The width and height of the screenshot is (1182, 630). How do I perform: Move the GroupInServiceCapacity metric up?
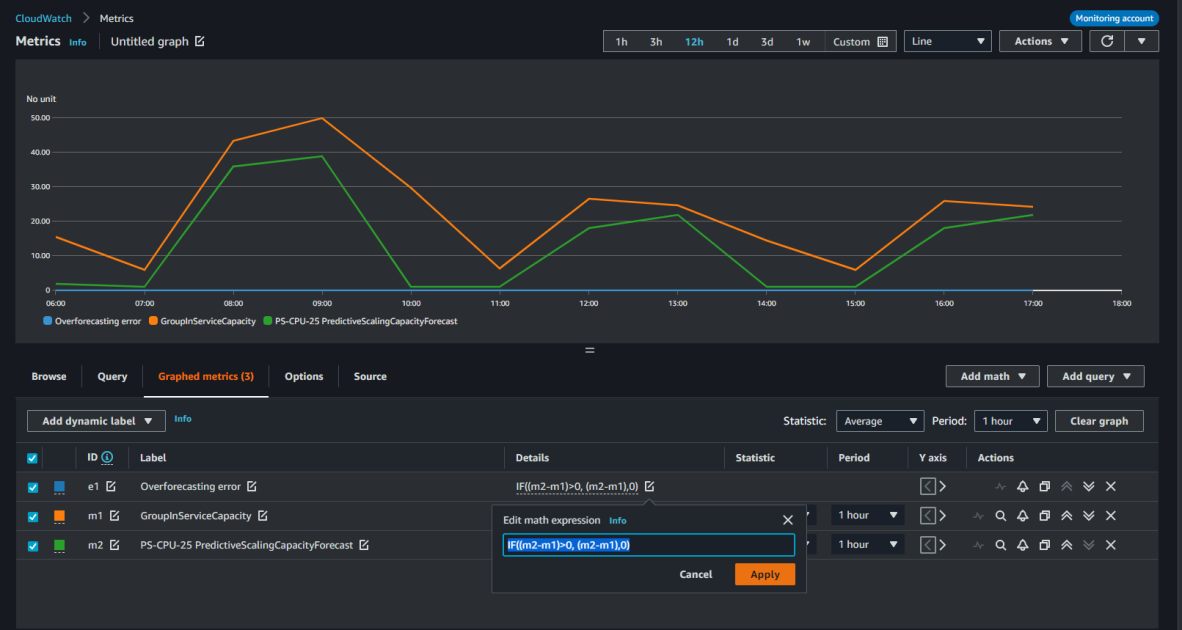[1067, 515]
